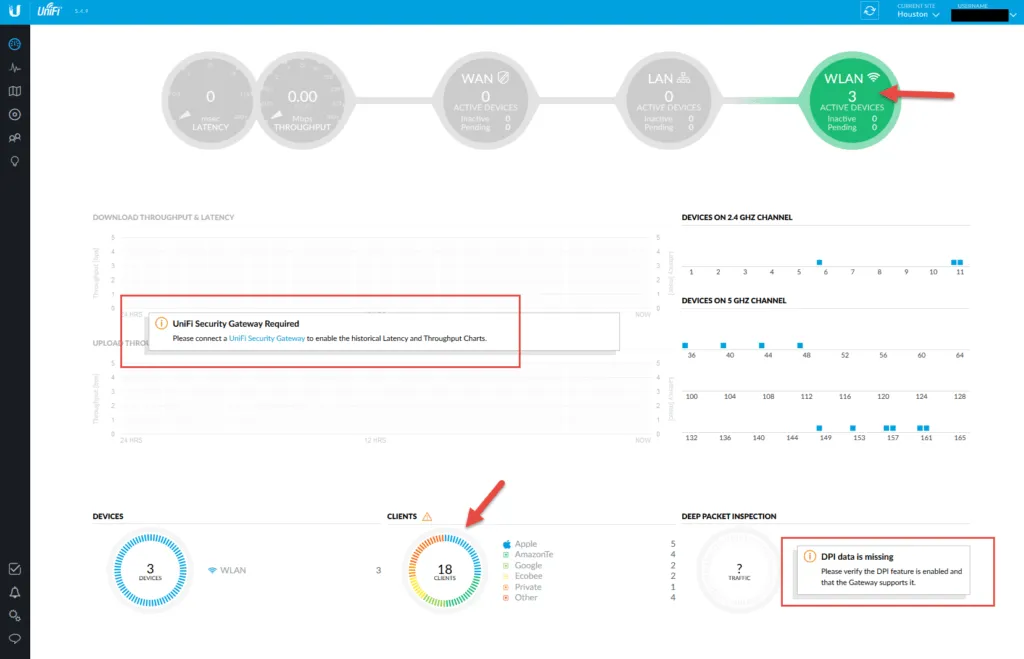Open the Map icon in the sidebar

tap(14, 91)
